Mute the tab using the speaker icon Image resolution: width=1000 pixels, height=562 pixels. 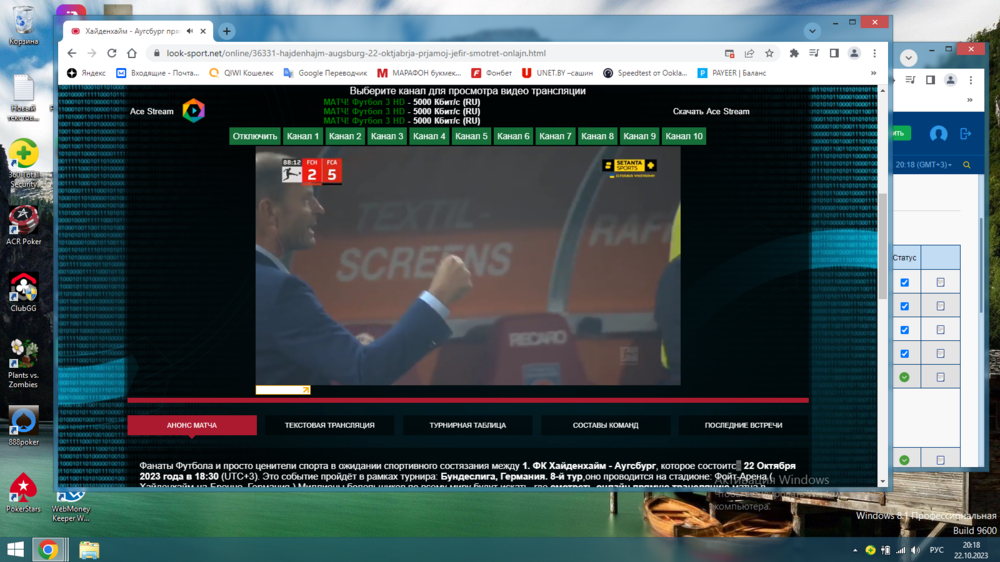click(x=190, y=31)
